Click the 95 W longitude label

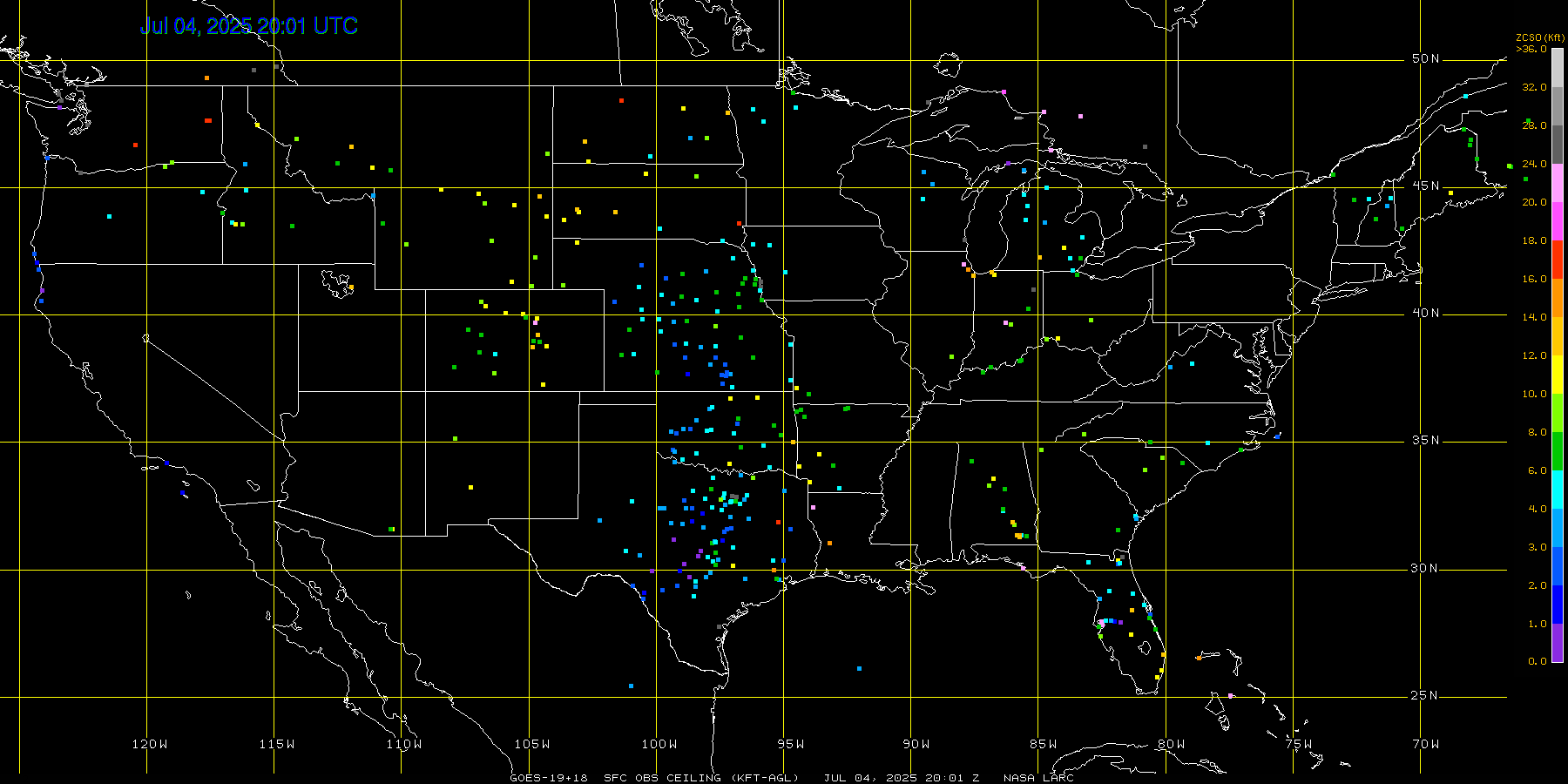coord(791,744)
